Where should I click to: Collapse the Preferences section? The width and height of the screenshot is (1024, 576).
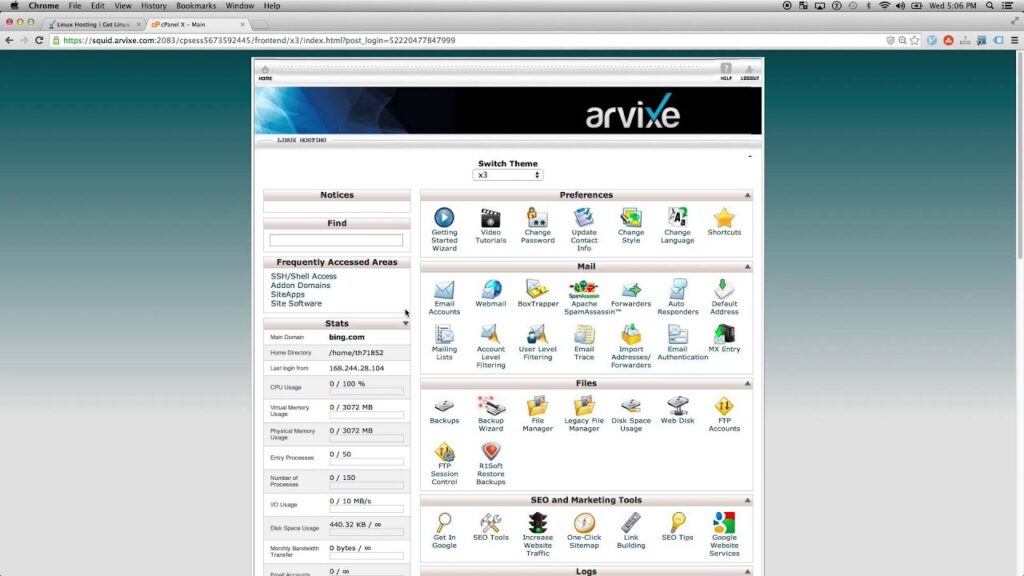click(747, 196)
